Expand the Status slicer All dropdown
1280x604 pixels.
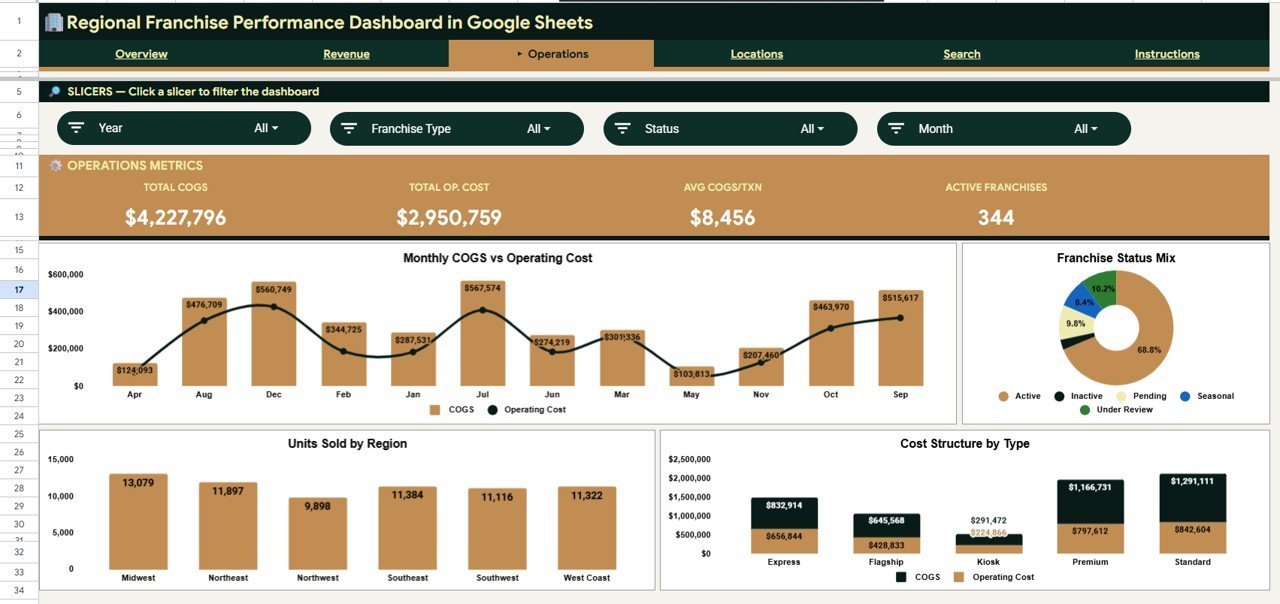(x=813, y=128)
